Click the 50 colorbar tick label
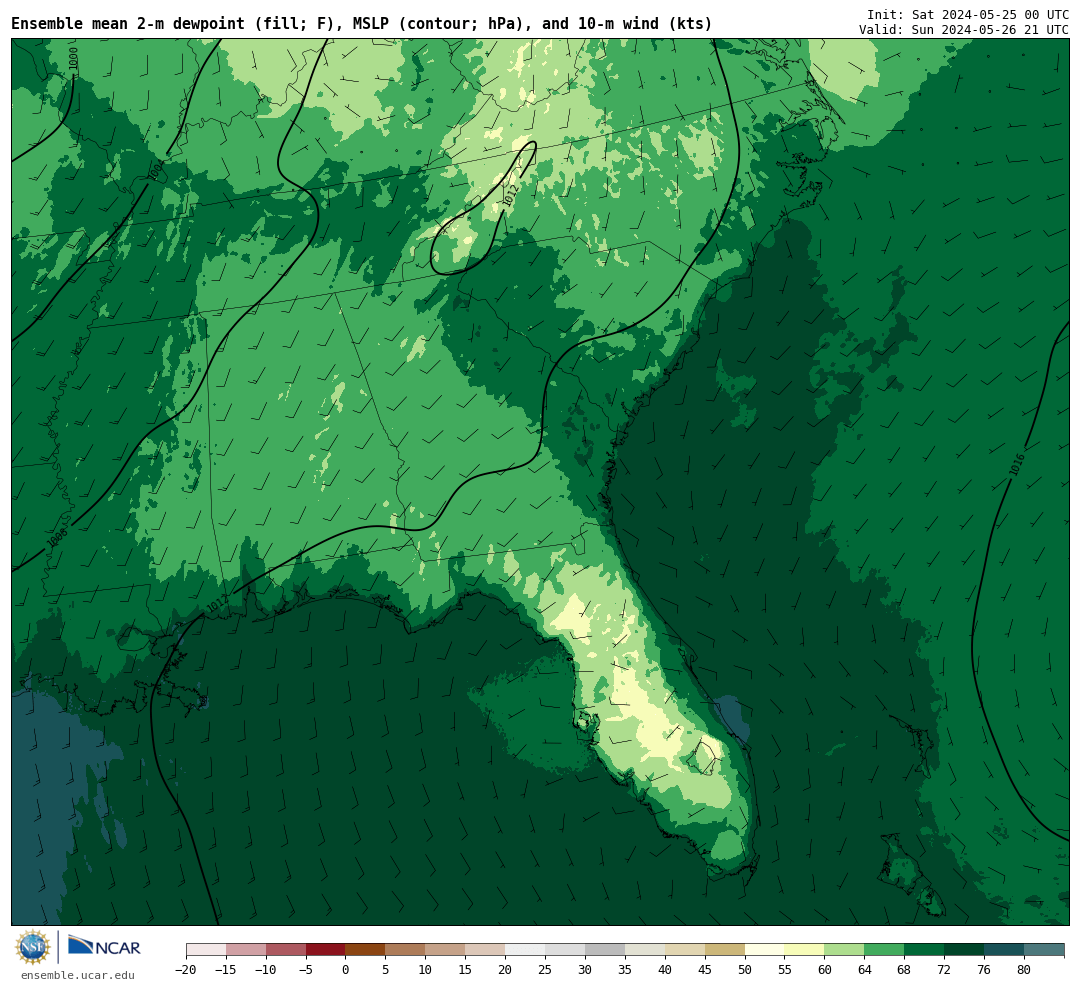This screenshot has height=988, width=1080. pyautogui.click(x=745, y=969)
